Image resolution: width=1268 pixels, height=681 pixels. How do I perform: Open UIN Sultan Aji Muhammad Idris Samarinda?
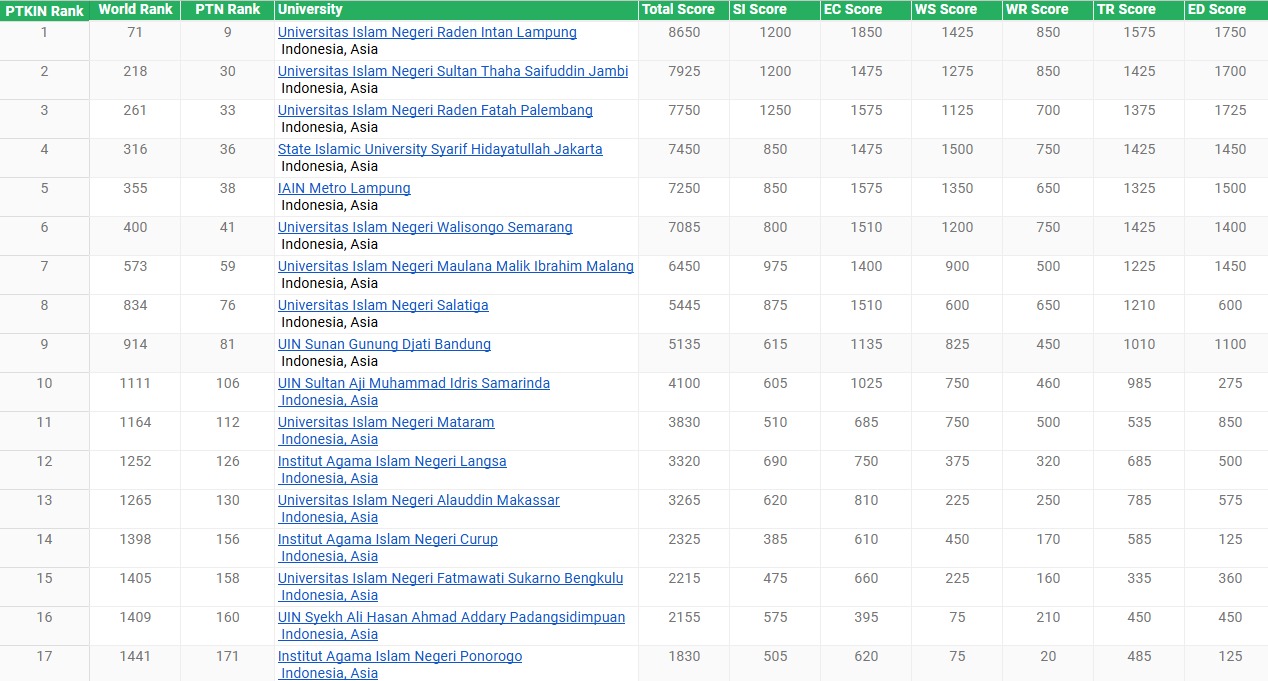(x=414, y=383)
